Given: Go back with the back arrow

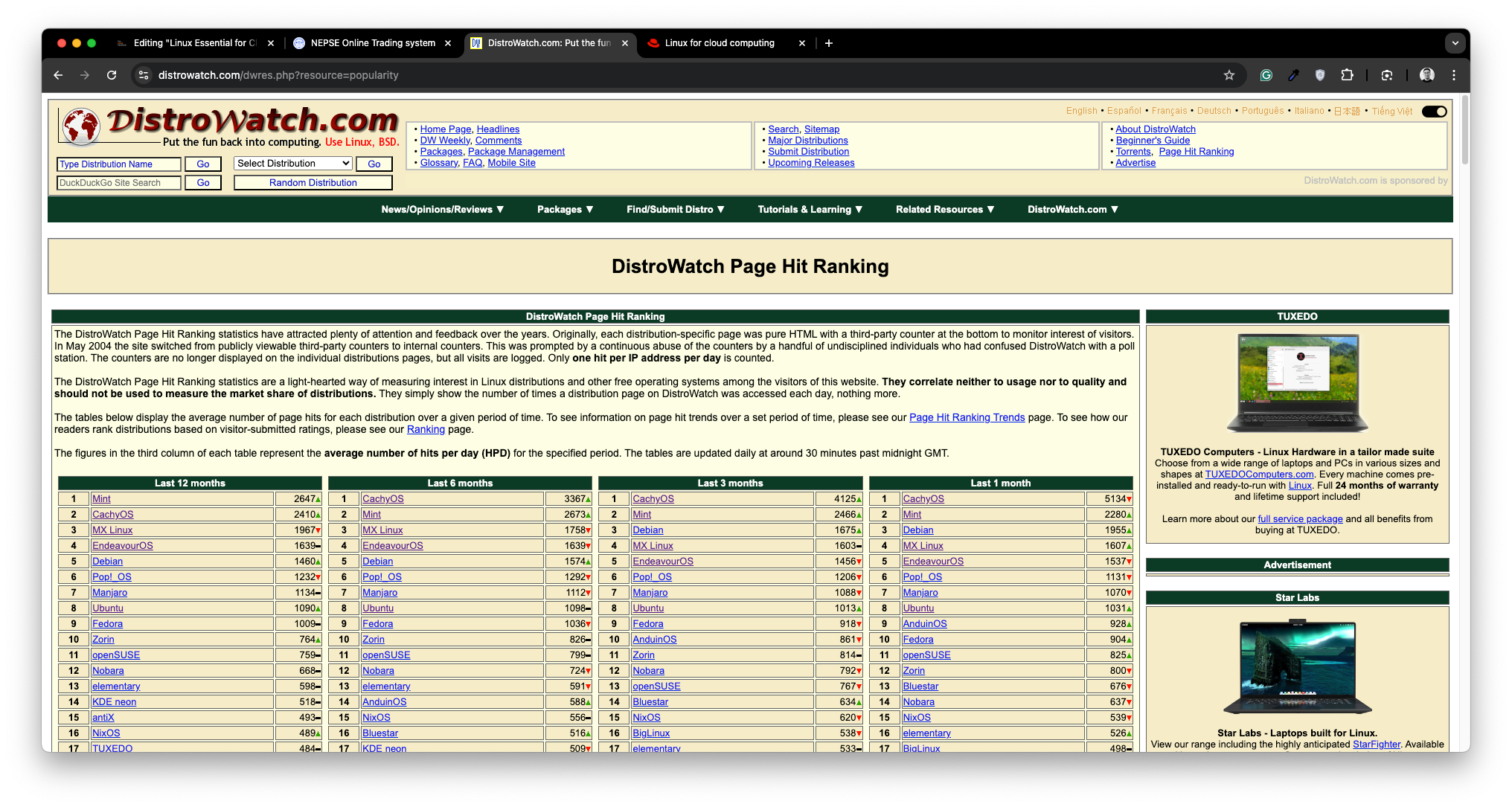Looking at the screenshot, I should point(58,75).
